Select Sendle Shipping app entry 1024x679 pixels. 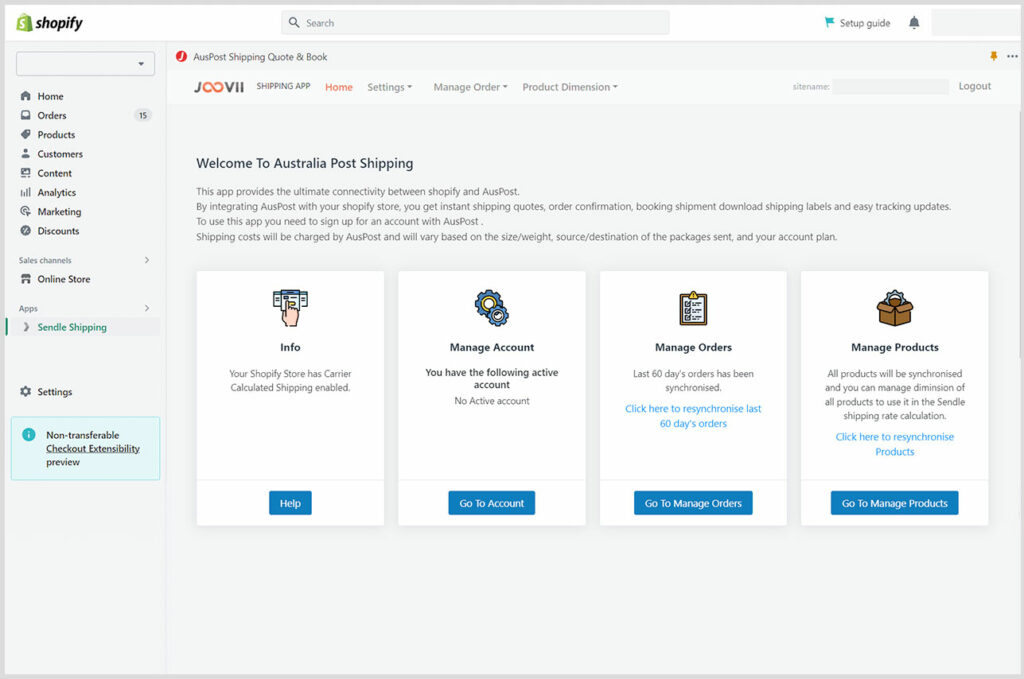(72, 327)
